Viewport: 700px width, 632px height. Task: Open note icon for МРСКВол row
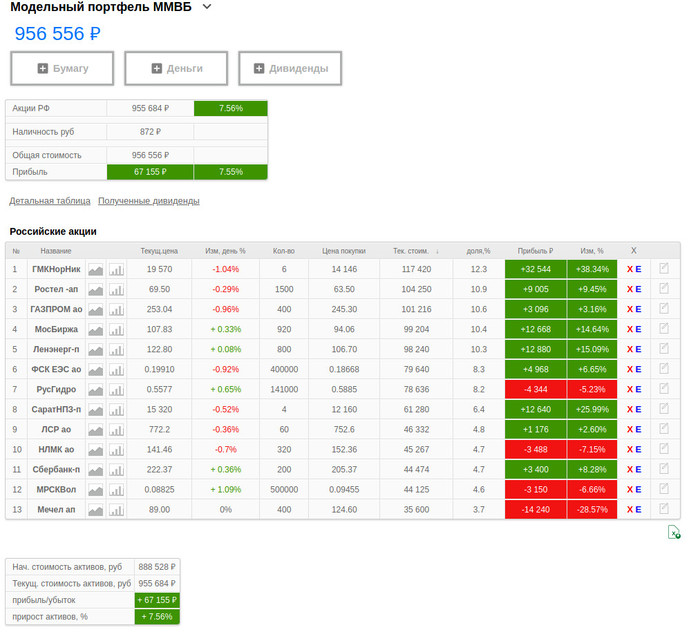[663, 488]
